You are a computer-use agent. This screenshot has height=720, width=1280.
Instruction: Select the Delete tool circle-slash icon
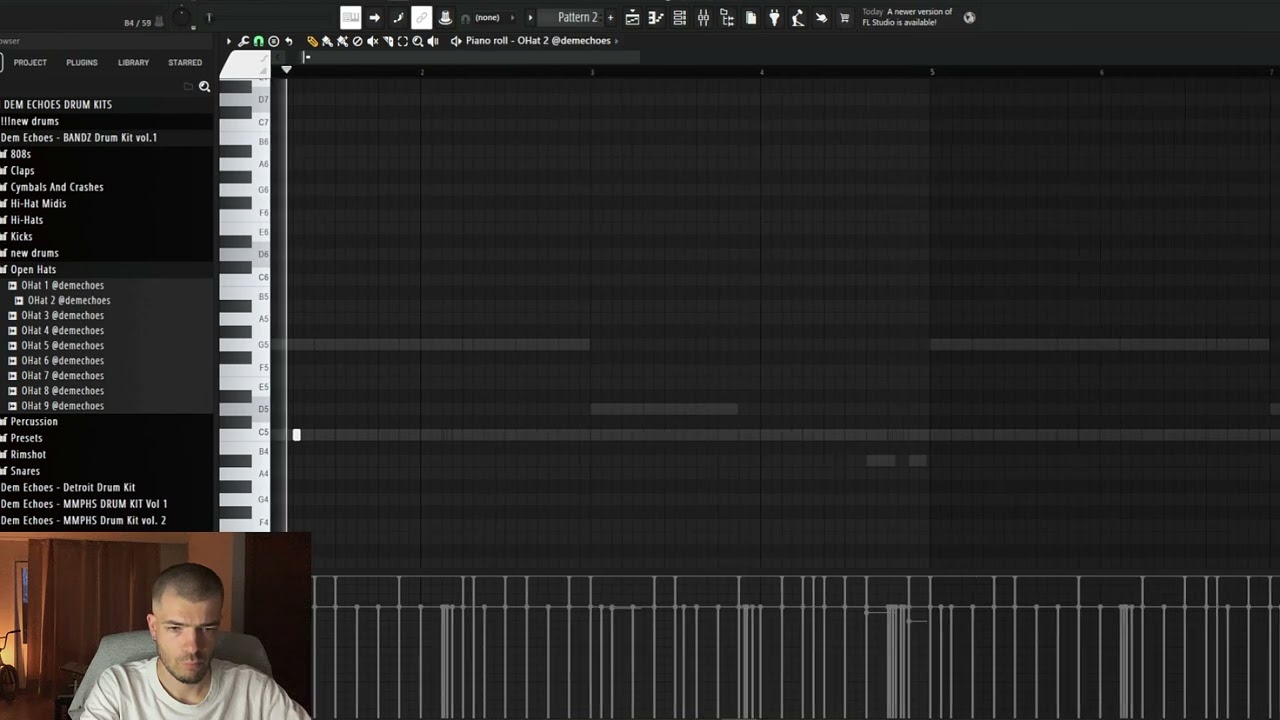pyautogui.click(x=357, y=41)
